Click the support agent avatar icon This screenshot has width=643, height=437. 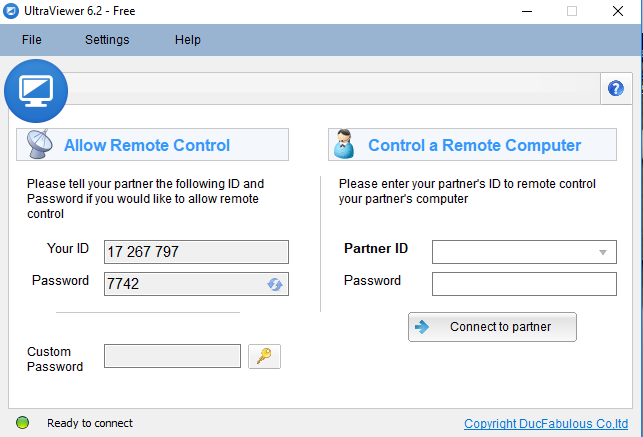(344, 144)
